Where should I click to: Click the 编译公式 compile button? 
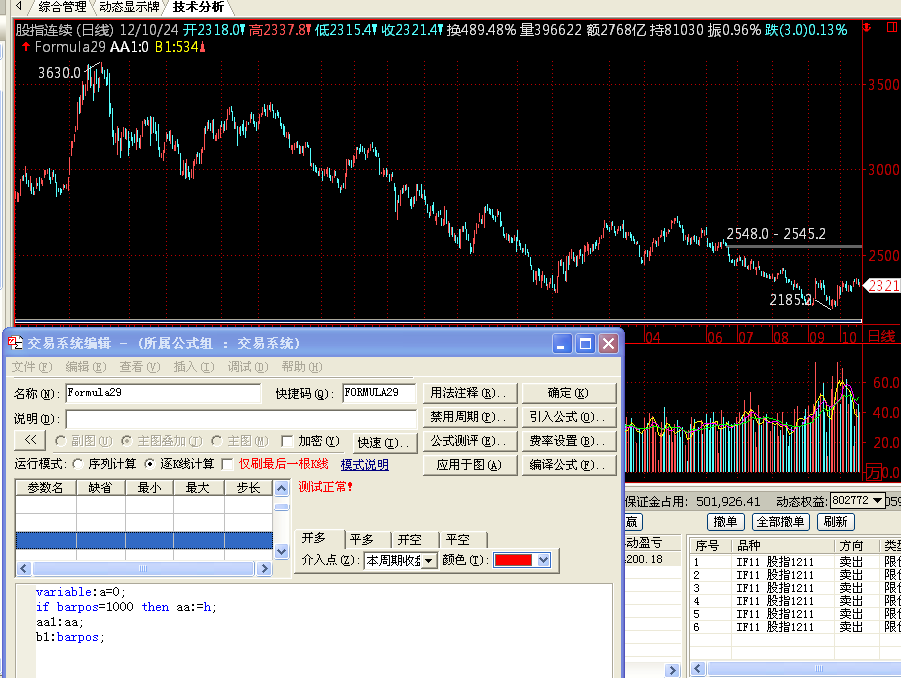coord(568,465)
